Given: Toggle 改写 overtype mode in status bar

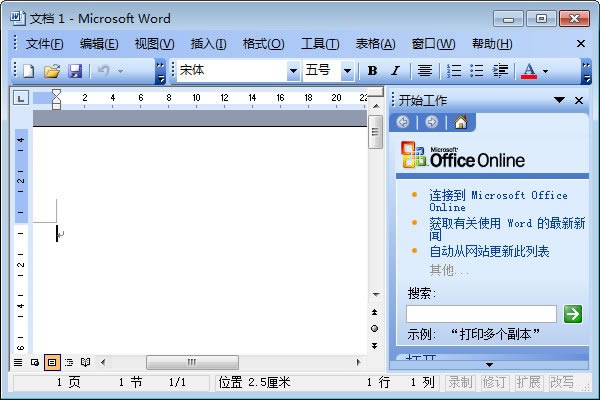Looking at the screenshot, I should pos(562,382).
